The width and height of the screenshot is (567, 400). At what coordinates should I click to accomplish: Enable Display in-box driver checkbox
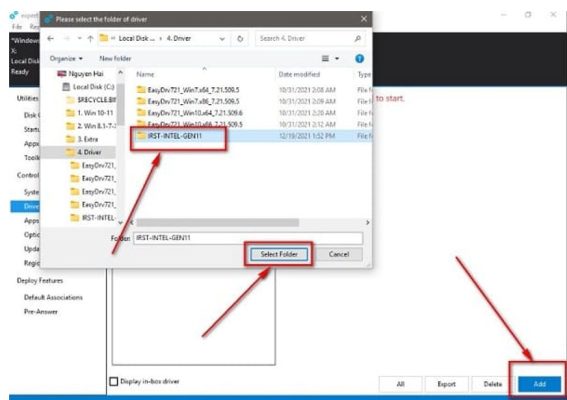click(x=114, y=381)
